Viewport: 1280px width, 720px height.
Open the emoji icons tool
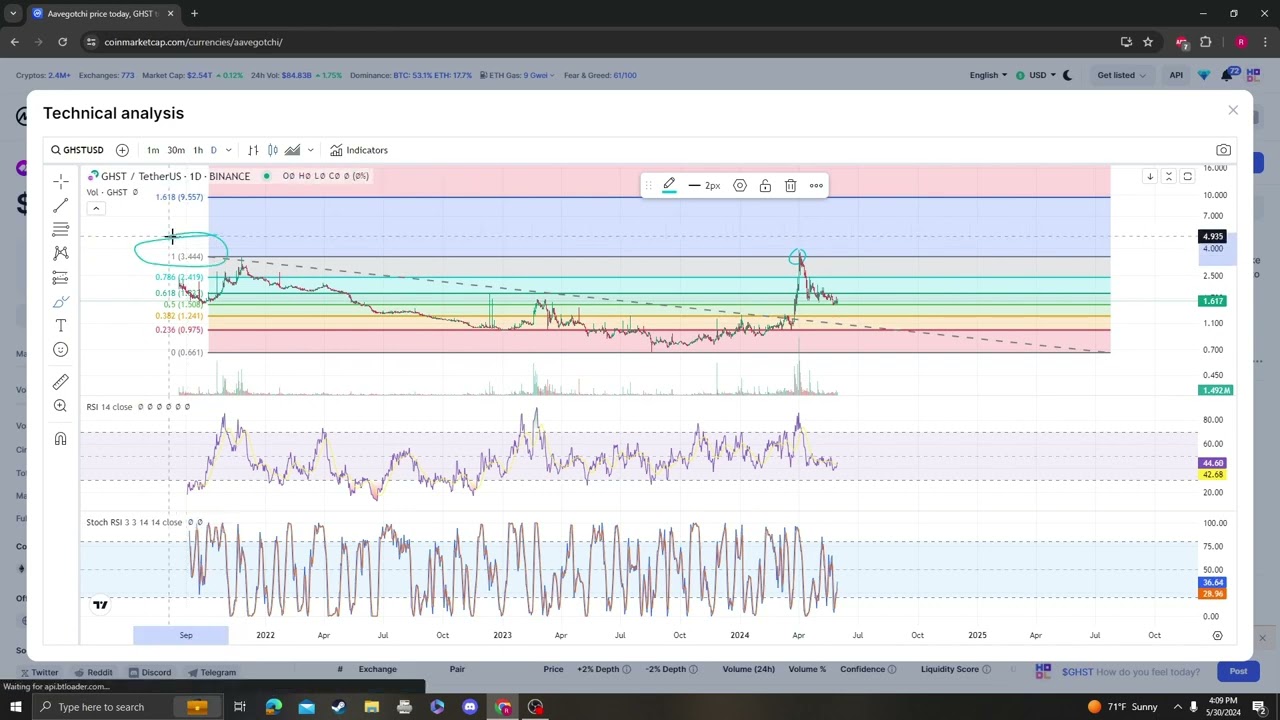pos(61,349)
